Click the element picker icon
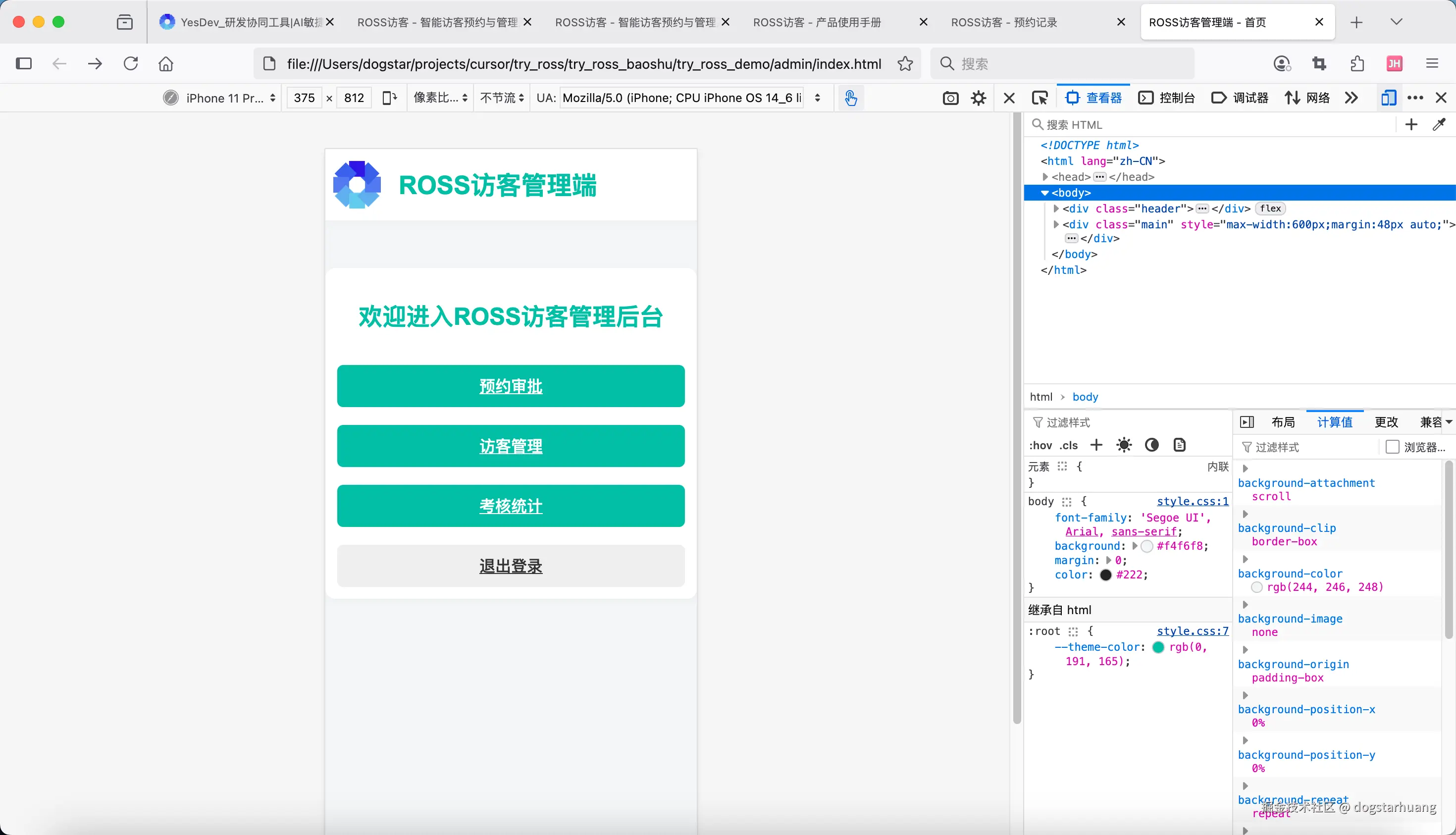The height and width of the screenshot is (835, 1456). click(x=1039, y=98)
